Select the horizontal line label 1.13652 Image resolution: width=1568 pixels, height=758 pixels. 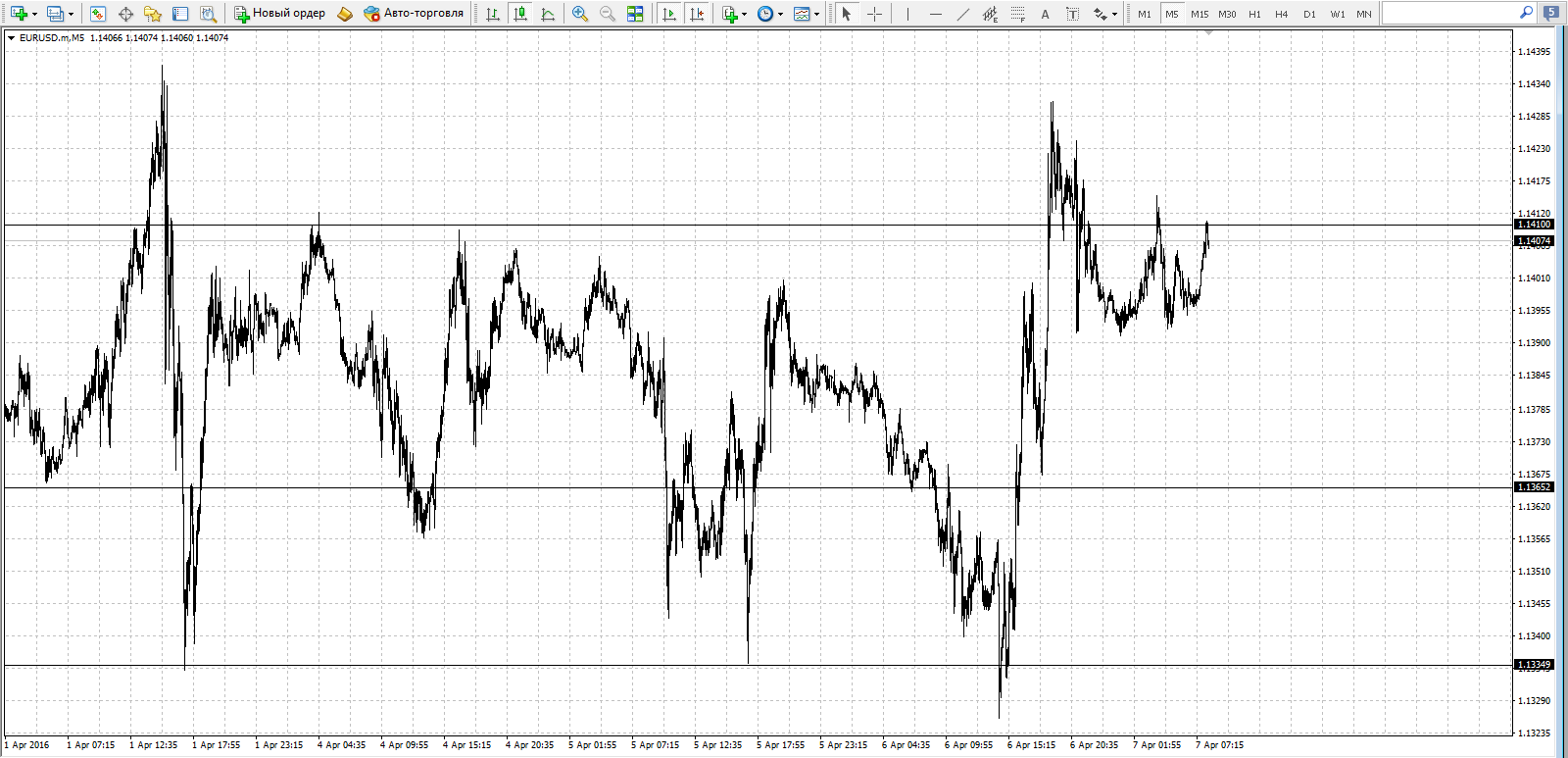[x=1535, y=487]
